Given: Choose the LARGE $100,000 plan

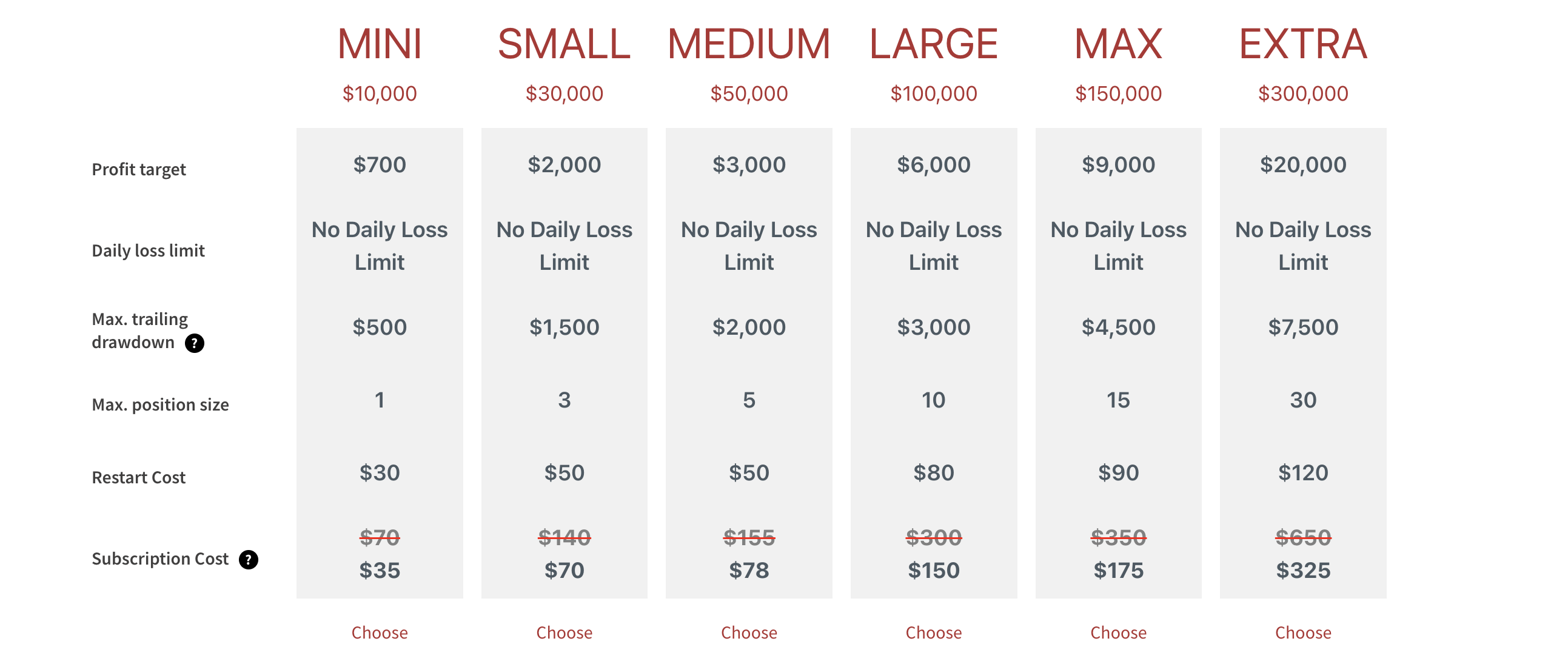Looking at the screenshot, I should [933, 632].
